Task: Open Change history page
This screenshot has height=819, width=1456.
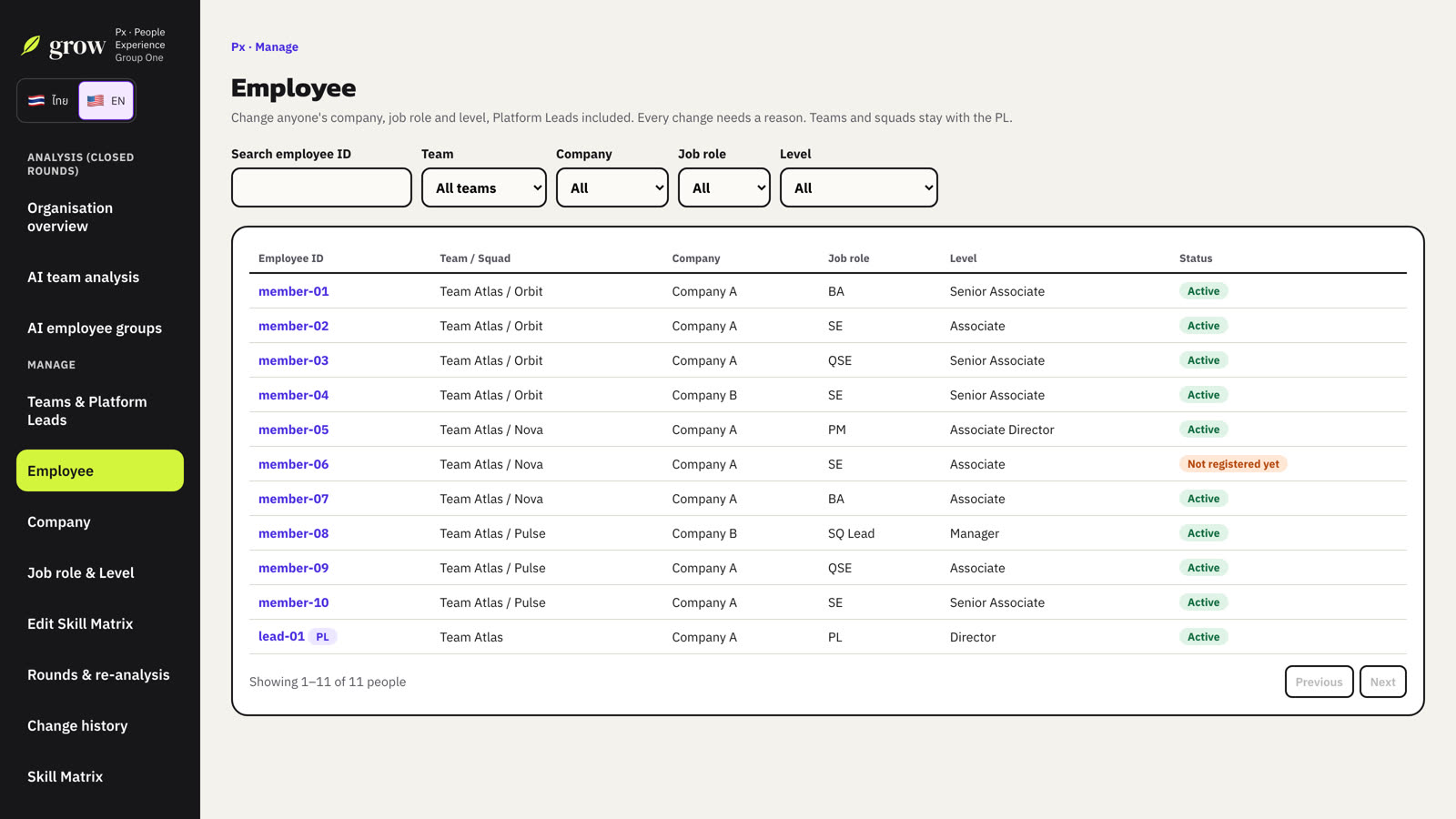Action: point(100,725)
